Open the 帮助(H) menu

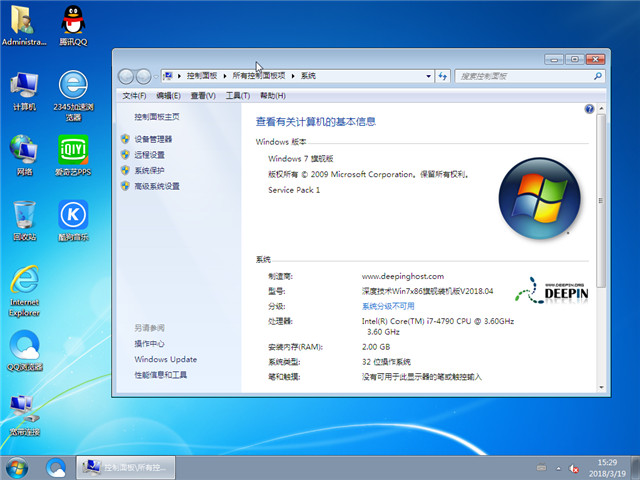[x=273, y=96]
